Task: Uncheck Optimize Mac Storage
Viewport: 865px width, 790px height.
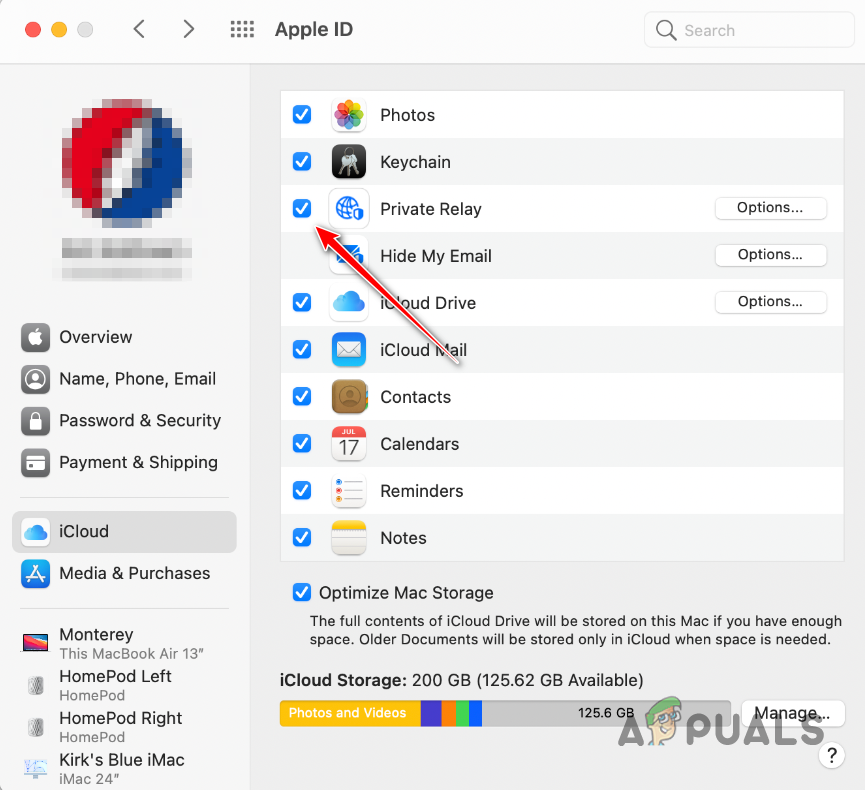Action: click(301, 592)
